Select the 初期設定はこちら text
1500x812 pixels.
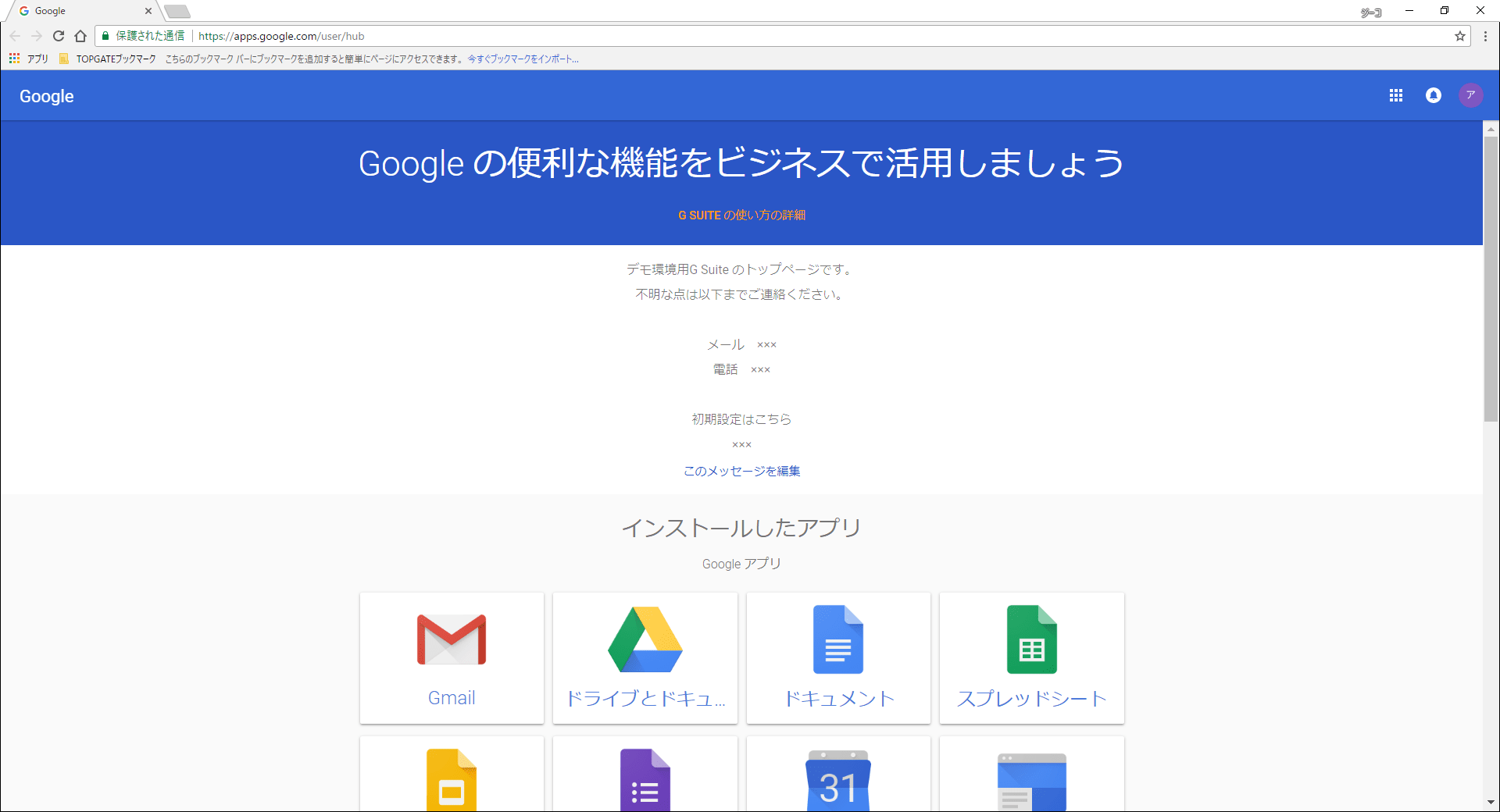(x=741, y=419)
